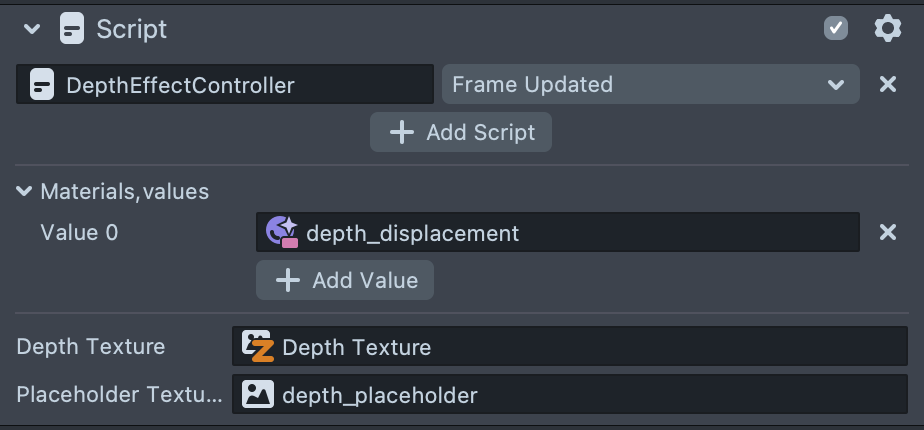The height and width of the screenshot is (430, 924).
Task: Delete Value 0 using its X icon
Action: point(887,233)
